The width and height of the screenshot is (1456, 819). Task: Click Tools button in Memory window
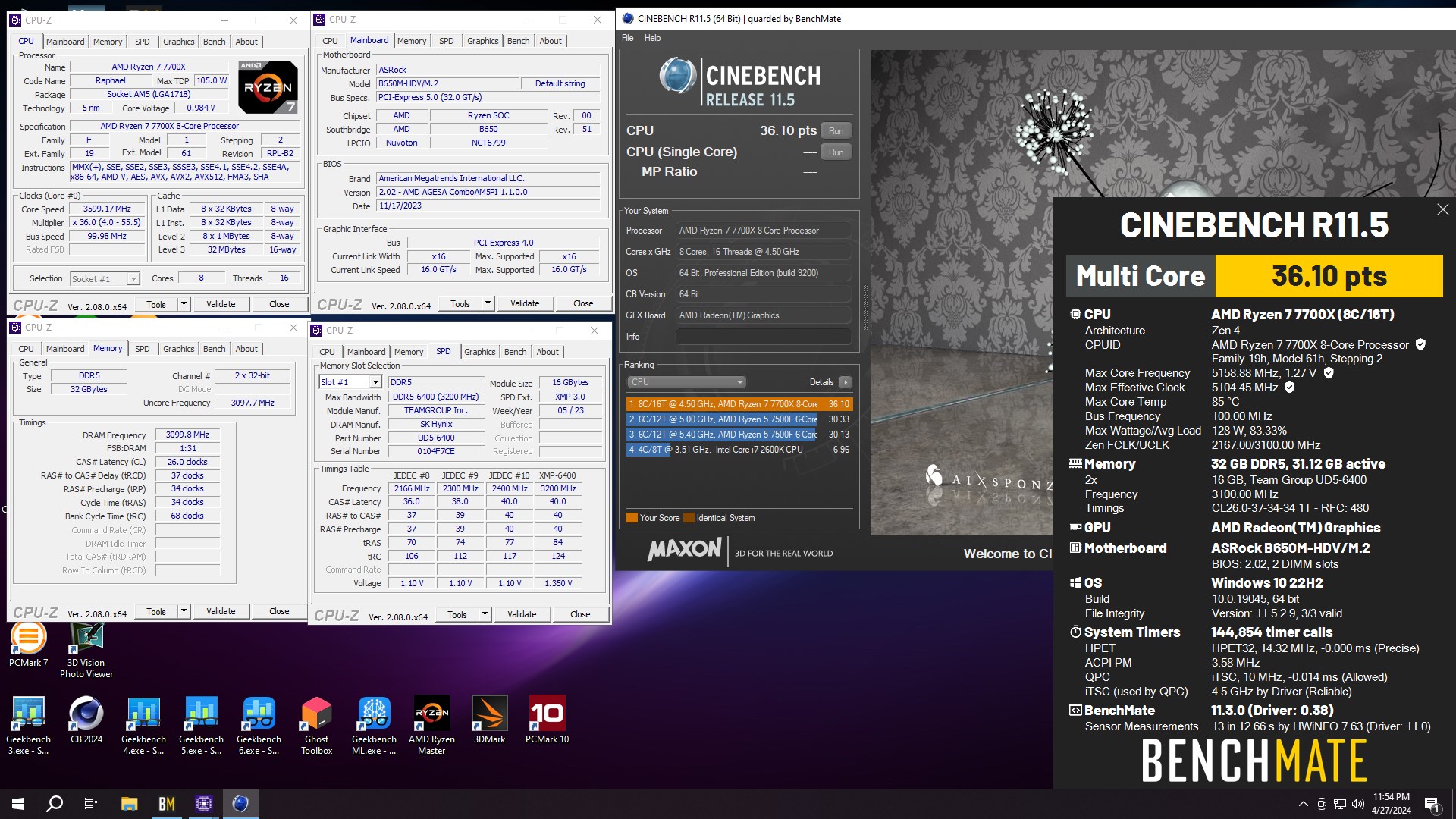pos(156,611)
